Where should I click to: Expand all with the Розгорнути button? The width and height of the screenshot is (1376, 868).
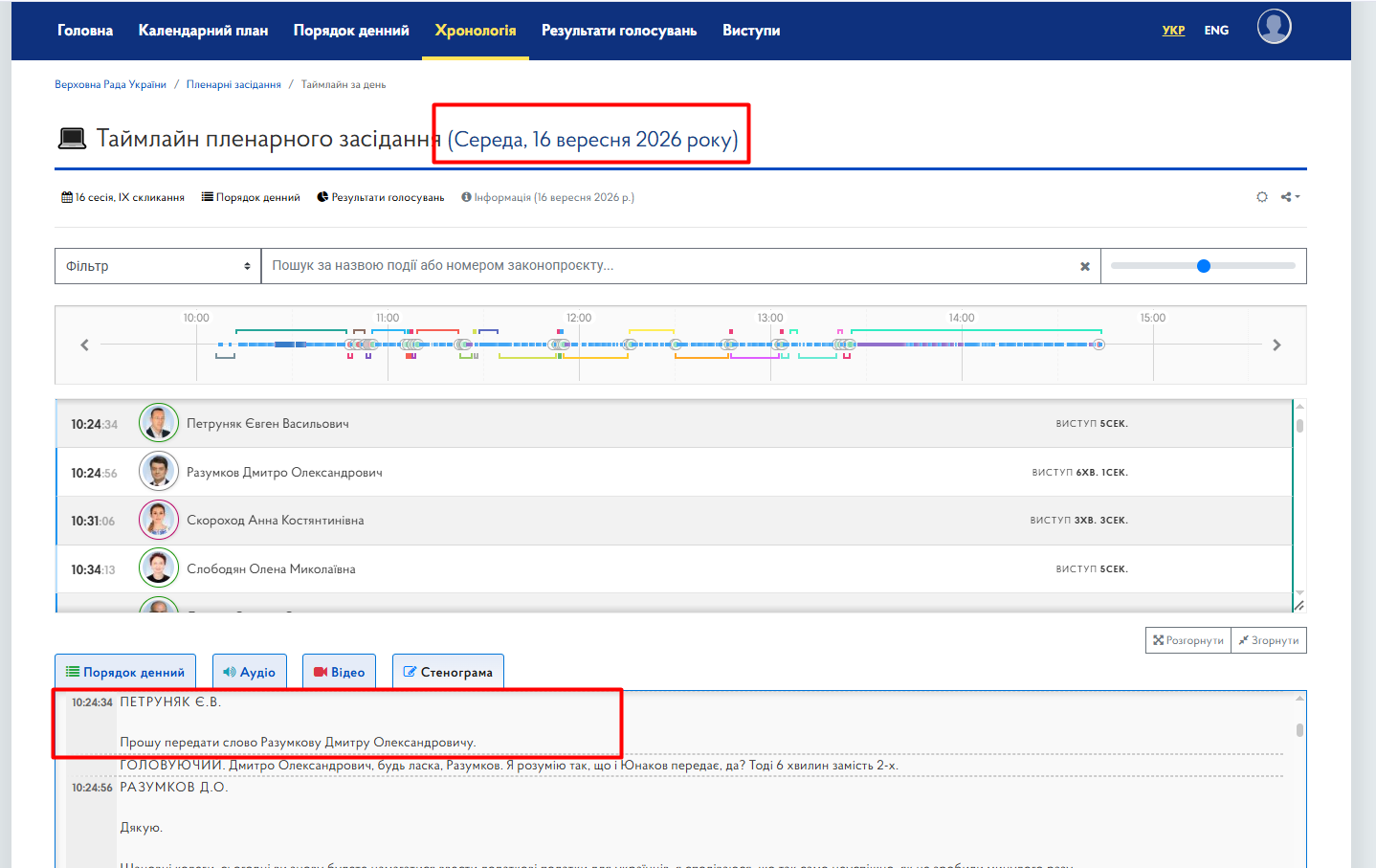(x=1188, y=640)
